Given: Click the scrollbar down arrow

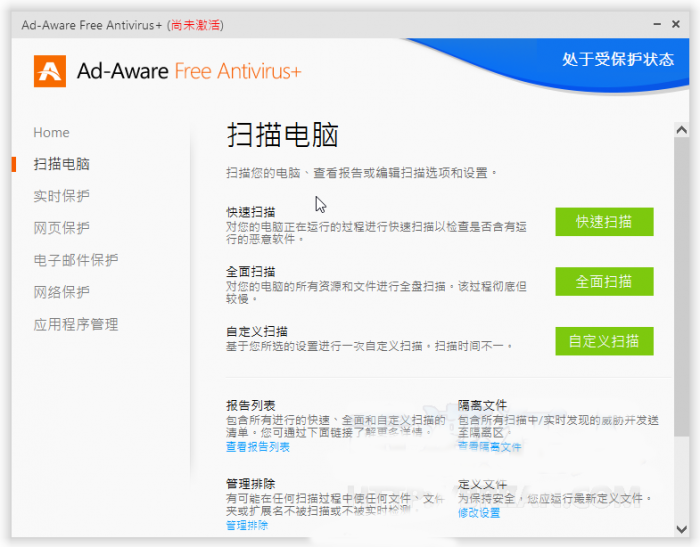Looking at the screenshot, I should [681, 530].
